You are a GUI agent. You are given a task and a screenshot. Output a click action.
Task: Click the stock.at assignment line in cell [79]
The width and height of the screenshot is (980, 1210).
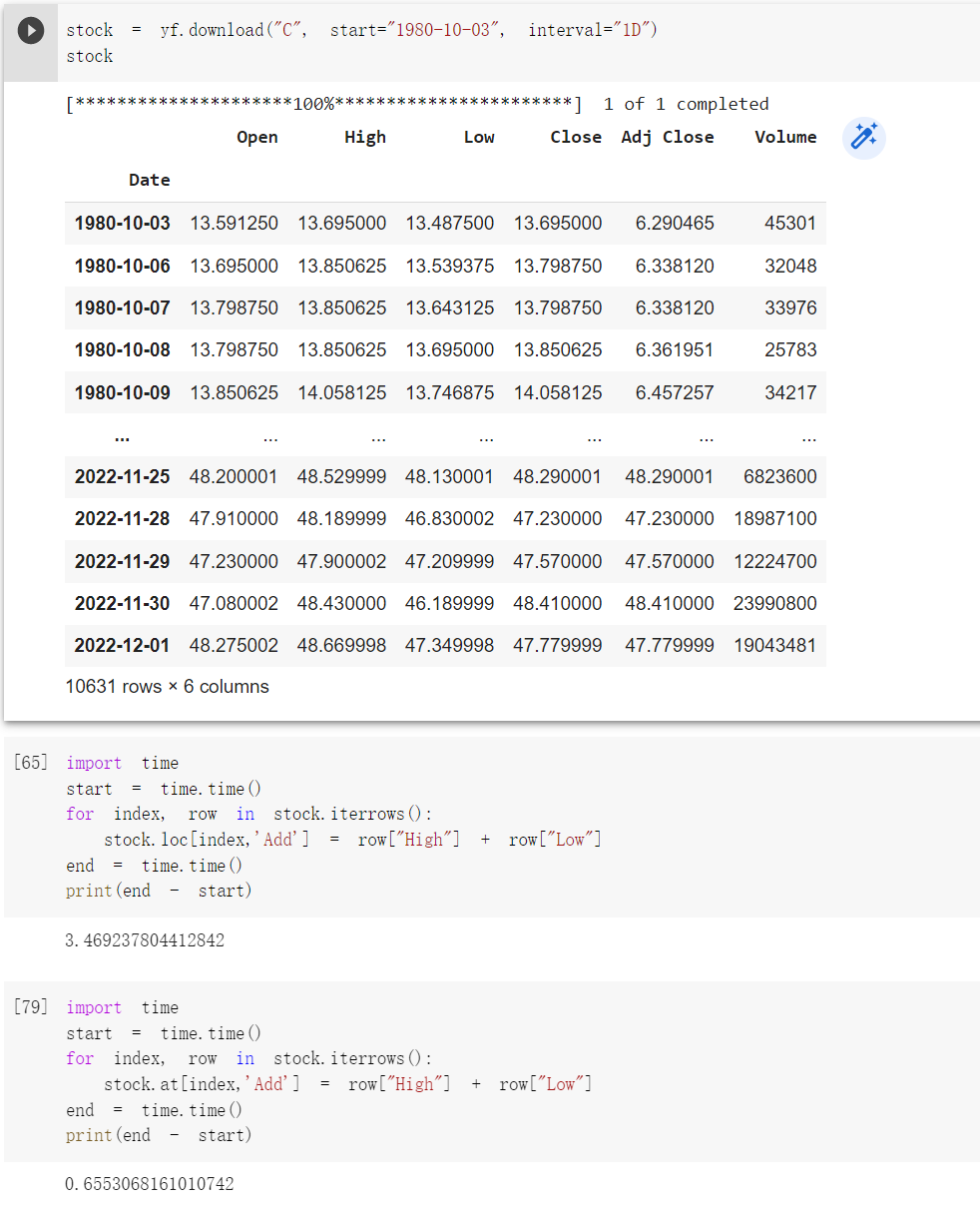click(348, 1083)
